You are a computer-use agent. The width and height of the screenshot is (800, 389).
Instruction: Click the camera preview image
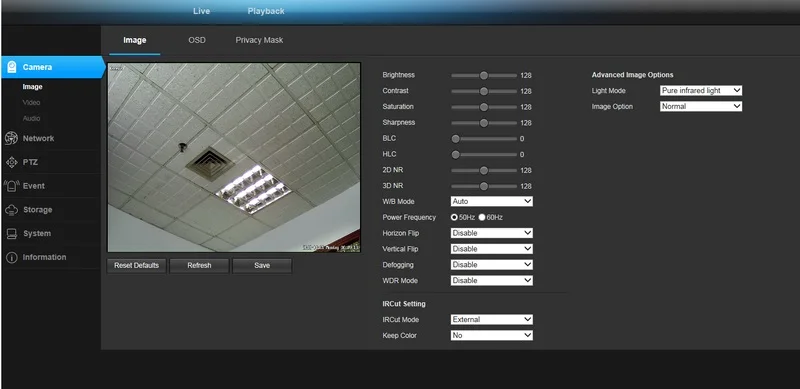click(x=234, y=157)
